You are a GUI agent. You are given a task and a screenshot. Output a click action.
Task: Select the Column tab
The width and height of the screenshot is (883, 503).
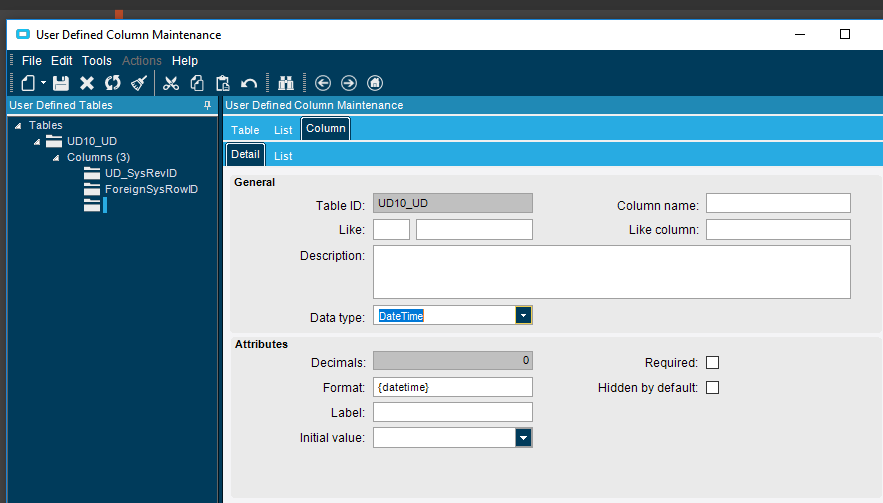[325, 128]
